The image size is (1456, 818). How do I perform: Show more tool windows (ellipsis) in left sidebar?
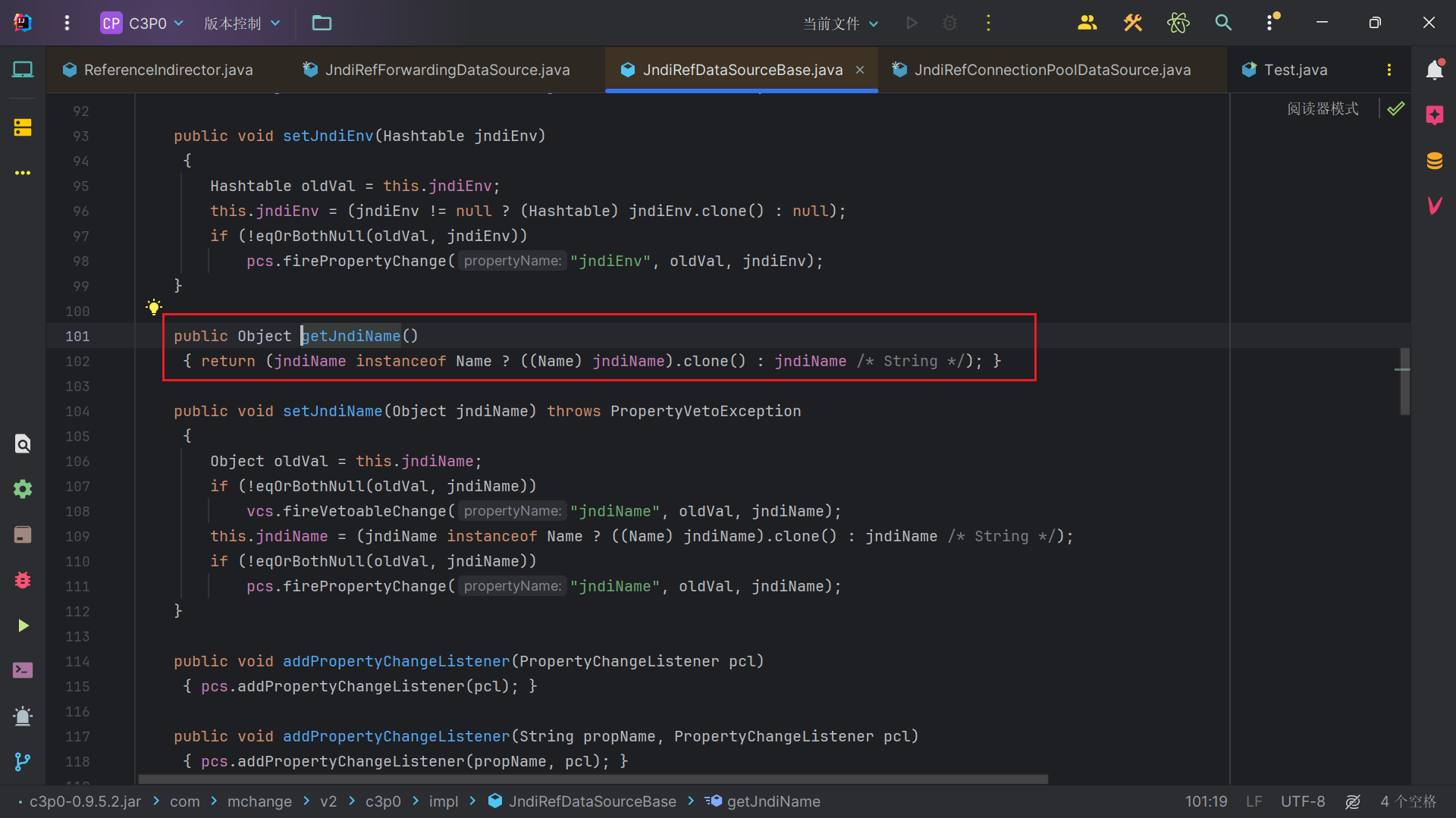[x=23, y=173]
